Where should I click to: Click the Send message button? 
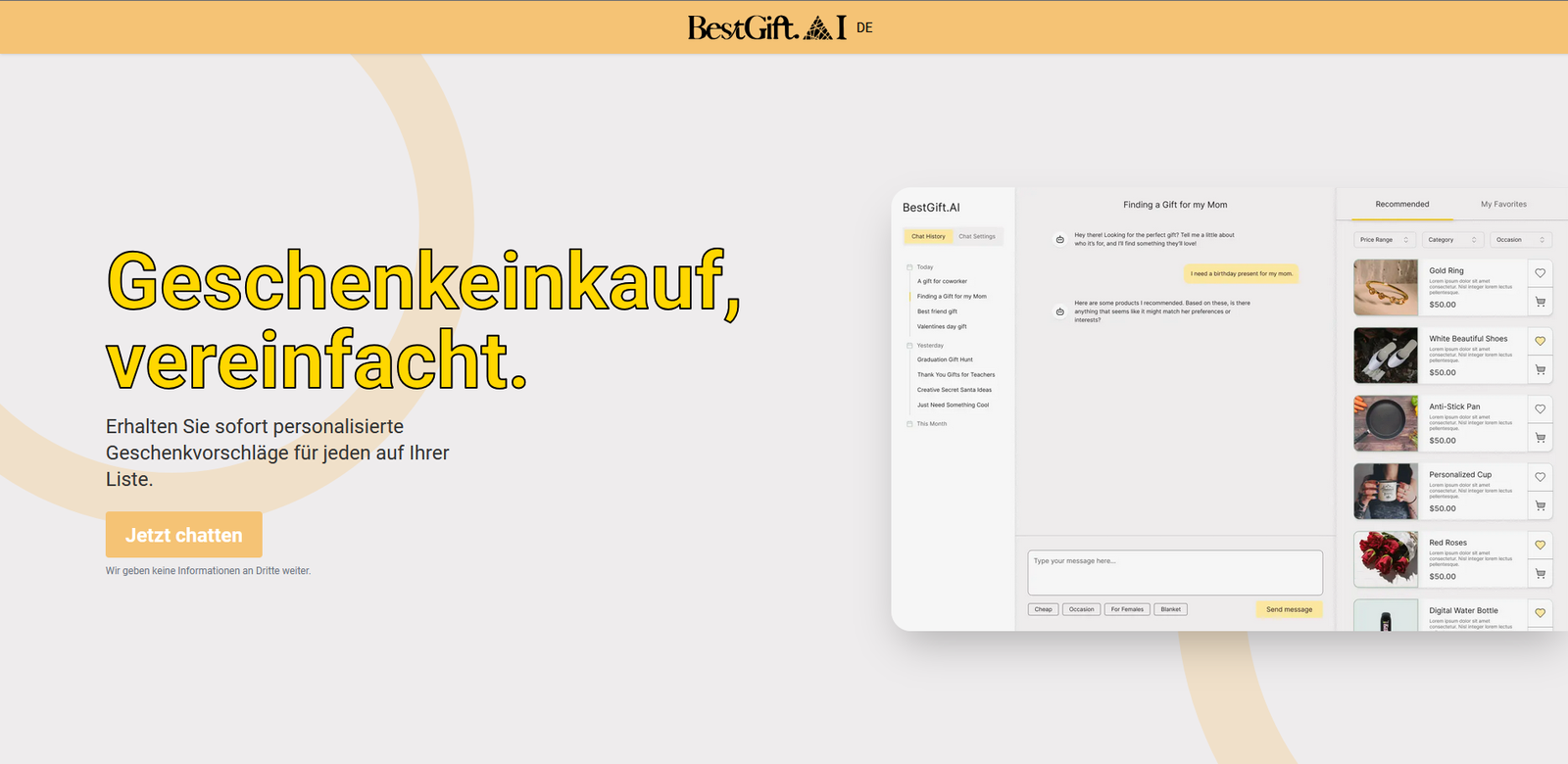(1289, 609)
